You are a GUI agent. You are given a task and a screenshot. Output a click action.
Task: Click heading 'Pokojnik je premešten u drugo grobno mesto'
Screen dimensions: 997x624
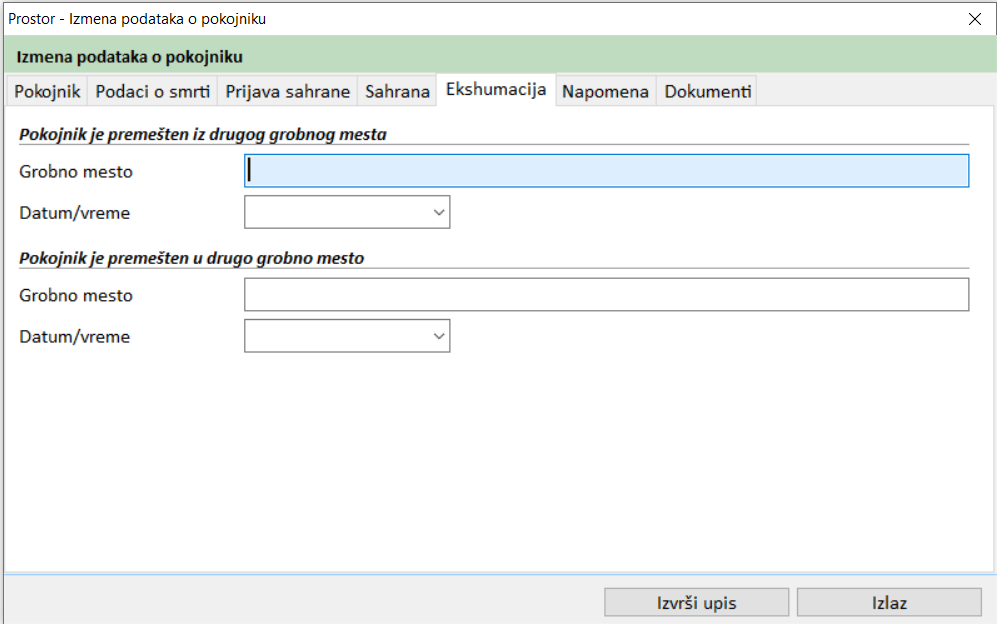pos(191,258)
